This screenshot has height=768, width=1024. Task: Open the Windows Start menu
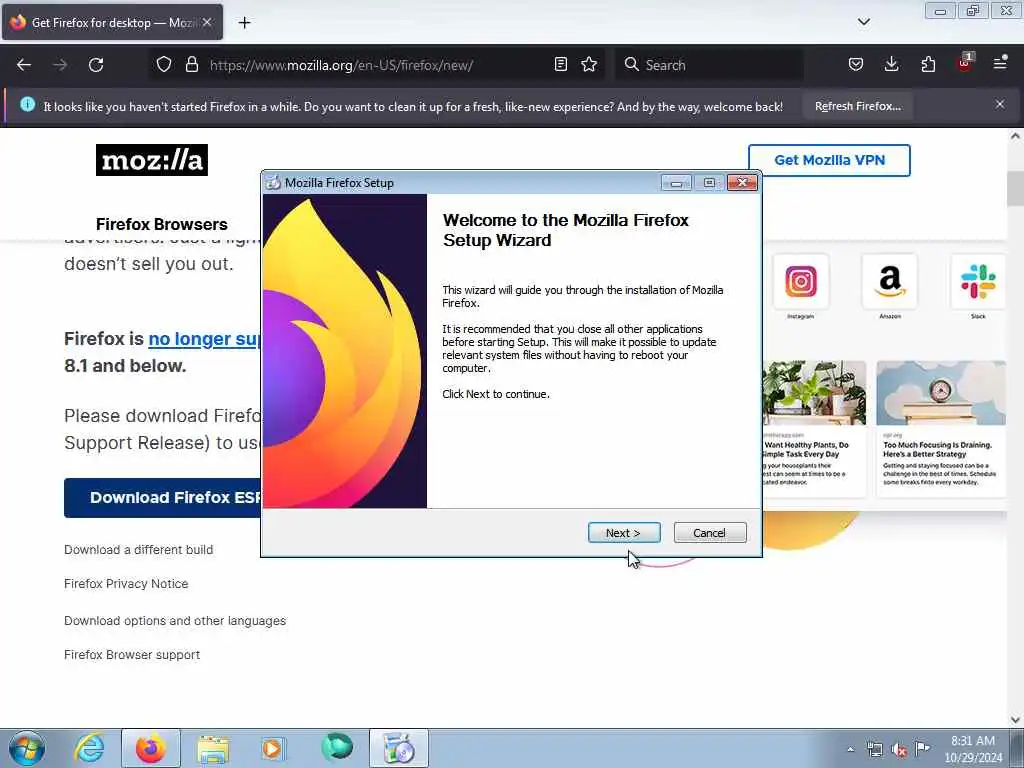click(27, 748)
